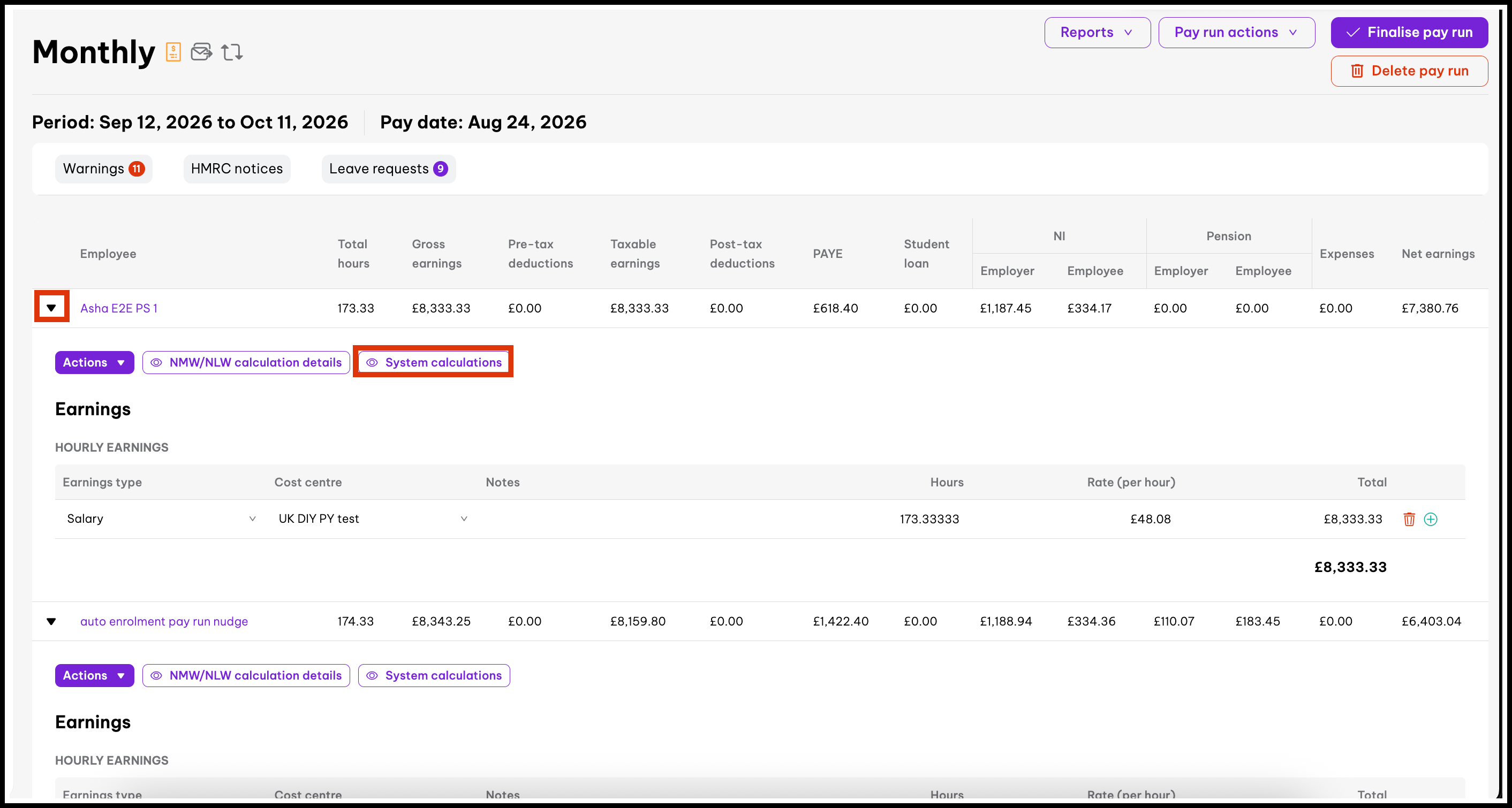Screen dimensions: 1512x808
Task: View NMW/NLW calculation details for Asha E2E PS 1
Action: 246,363
